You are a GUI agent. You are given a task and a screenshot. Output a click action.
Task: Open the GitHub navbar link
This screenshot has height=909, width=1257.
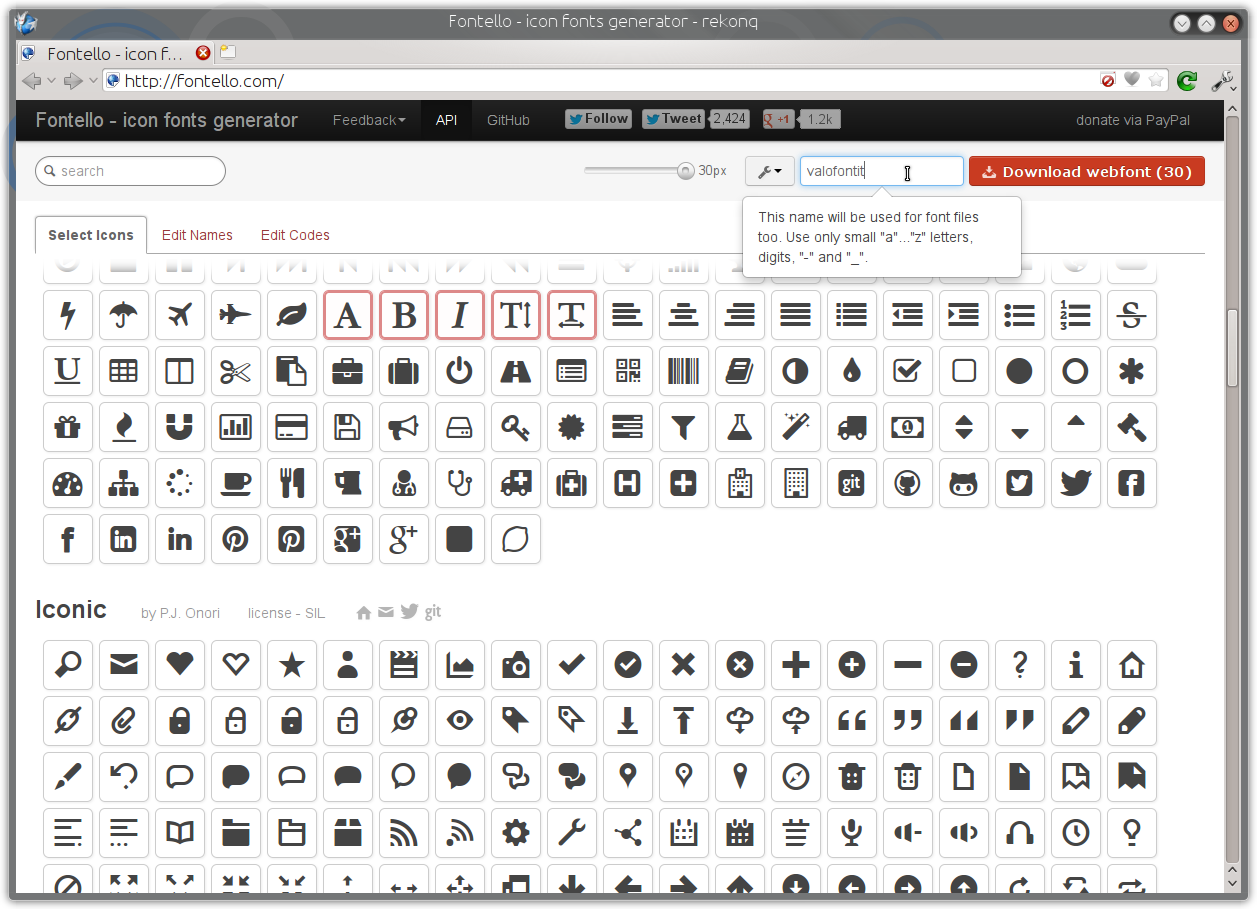click(x=508, y=120)
